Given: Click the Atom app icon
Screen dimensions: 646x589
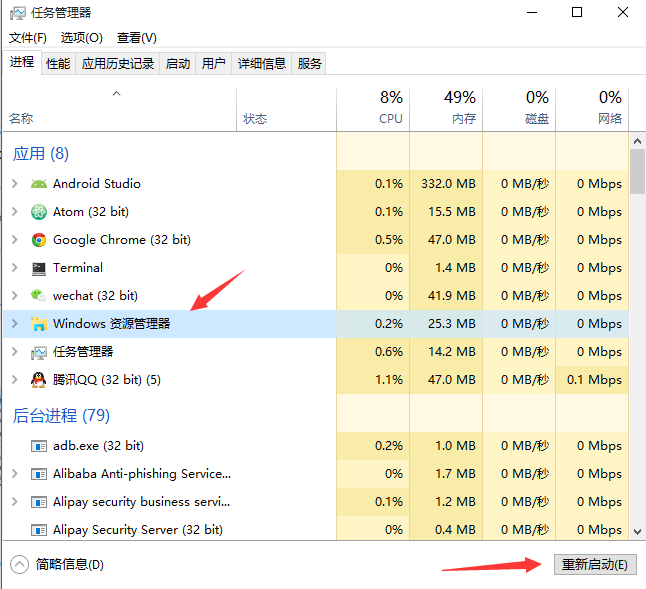Looking at the screenshot, I should click(x=39, y=212).
